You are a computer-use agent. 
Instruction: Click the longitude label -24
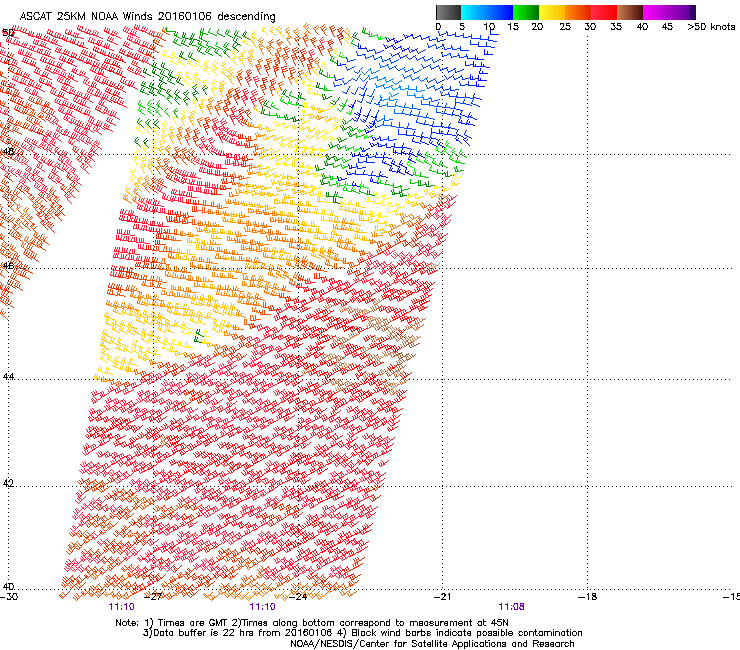298,597
